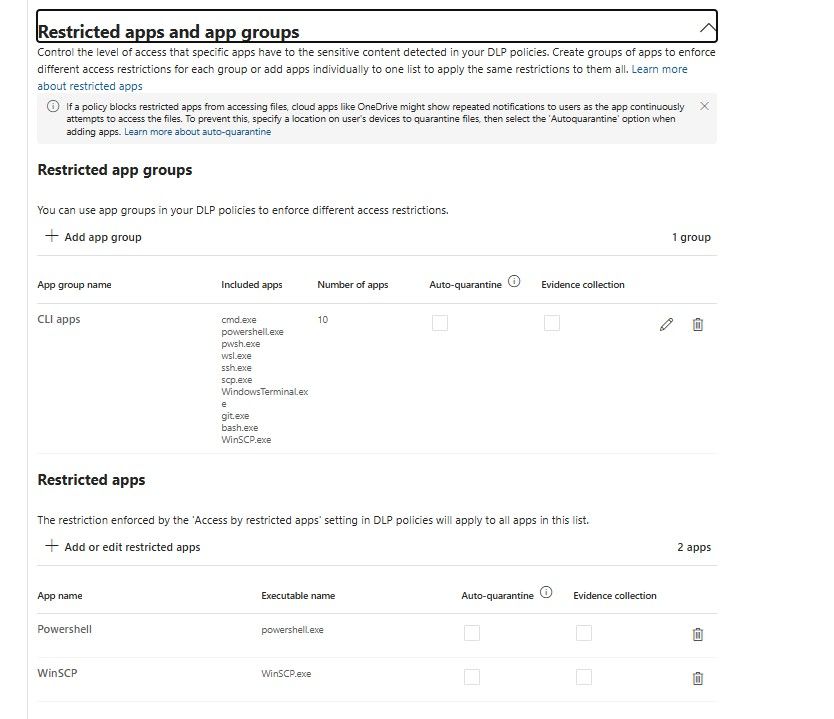Click the CLI apps group name
Image resolution: width=834 pixels, height=719 pixels.
tap(59, 319)
